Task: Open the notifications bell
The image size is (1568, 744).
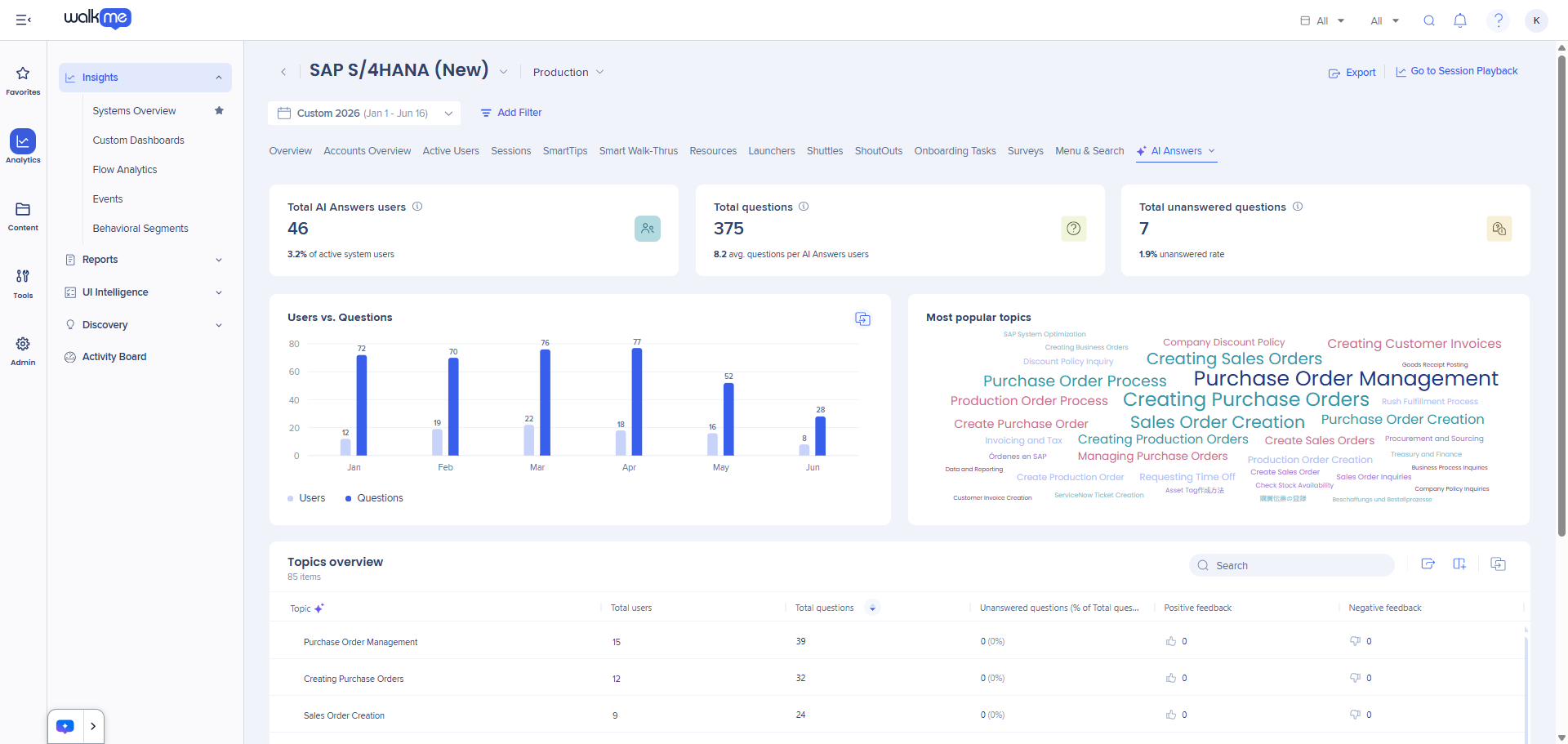Action: coord(1460,20)
